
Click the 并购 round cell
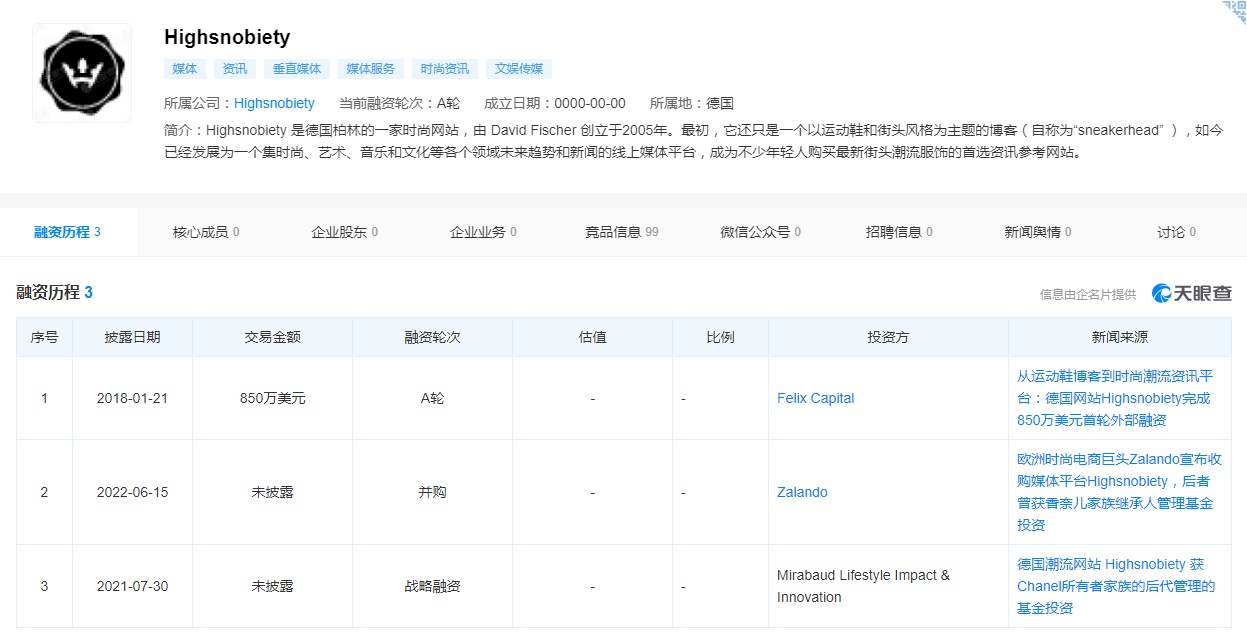click(x=432, y=492)
